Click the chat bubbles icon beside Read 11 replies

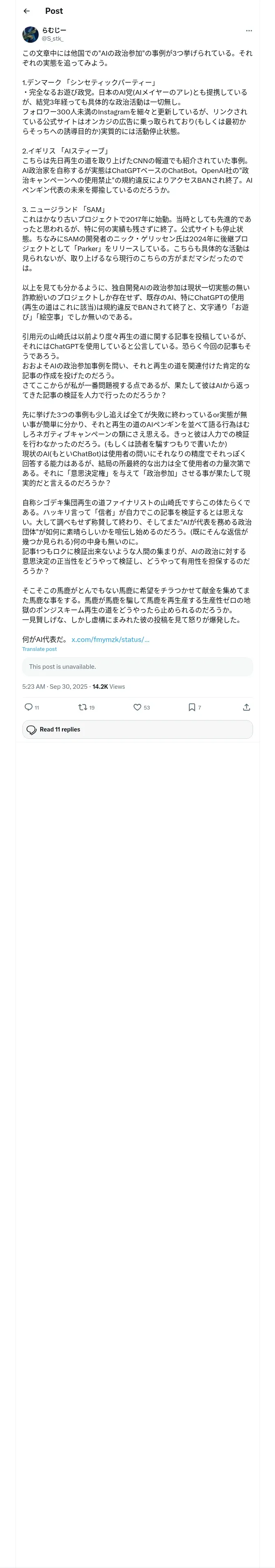click(32, 729)
